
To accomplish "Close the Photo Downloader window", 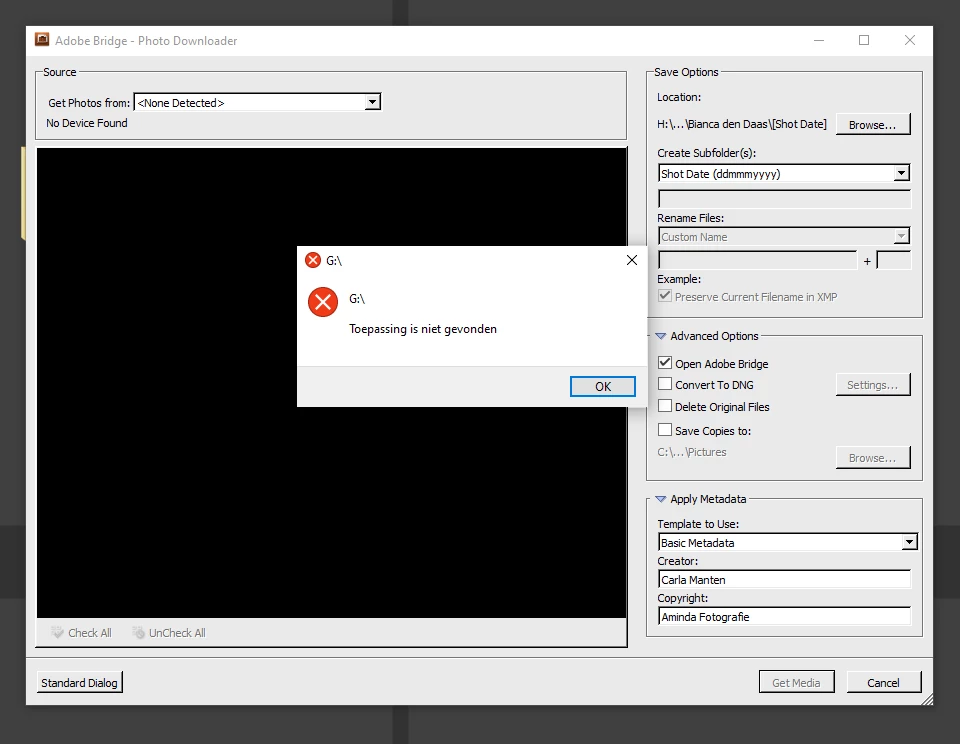I will pyautogui.click(x=910, y=40).
